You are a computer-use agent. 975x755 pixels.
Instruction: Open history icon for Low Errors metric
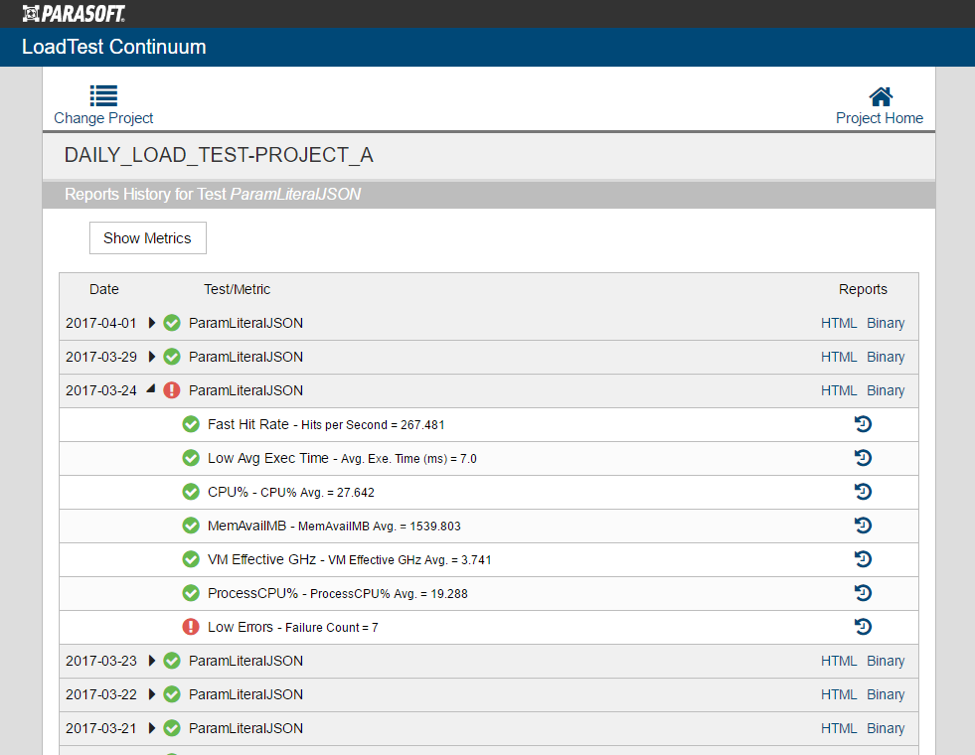coord(863,626)
